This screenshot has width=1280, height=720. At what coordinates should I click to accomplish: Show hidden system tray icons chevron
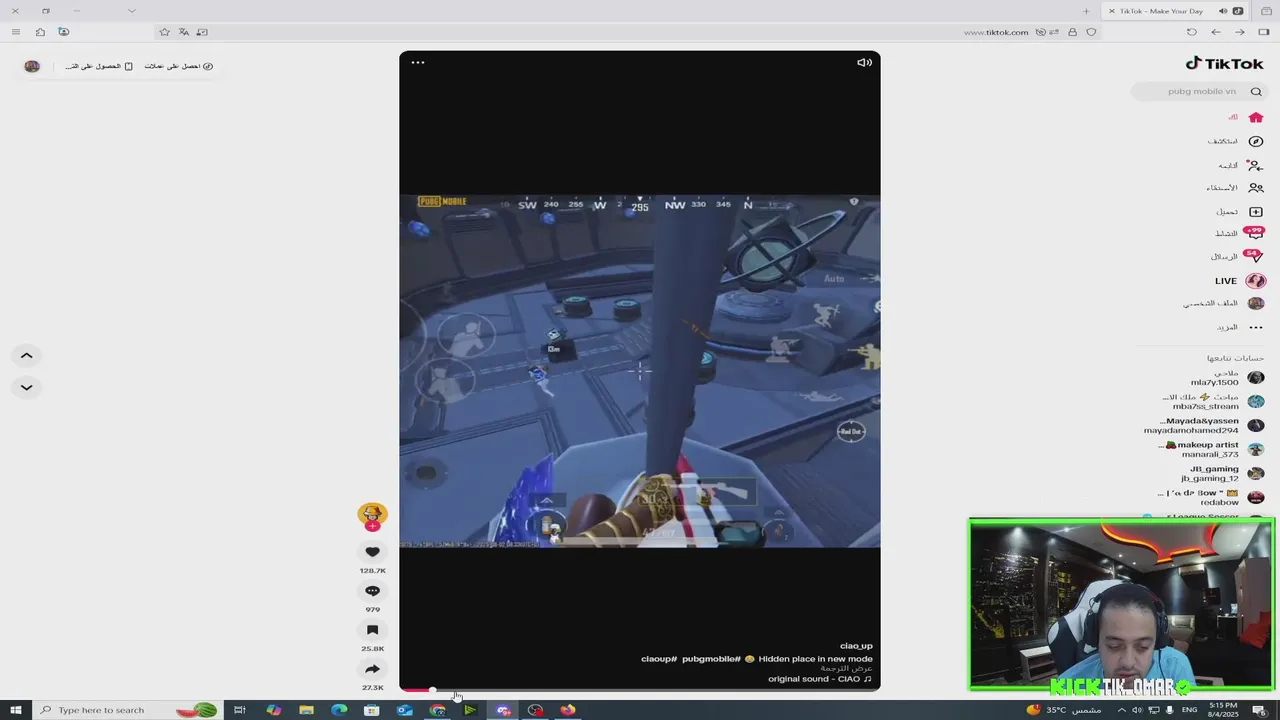(x=1122, y=710)
